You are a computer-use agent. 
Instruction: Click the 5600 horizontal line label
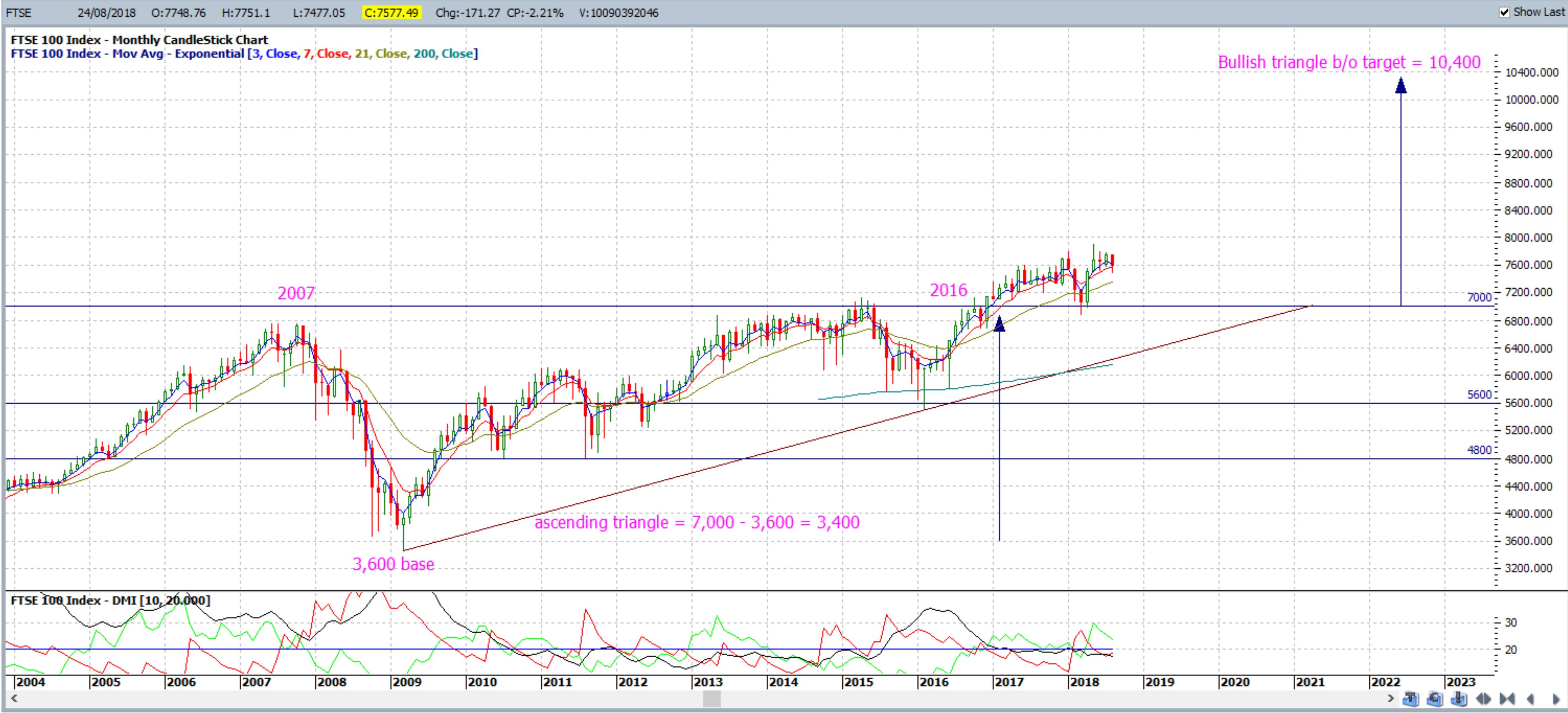click(1479, 394)
